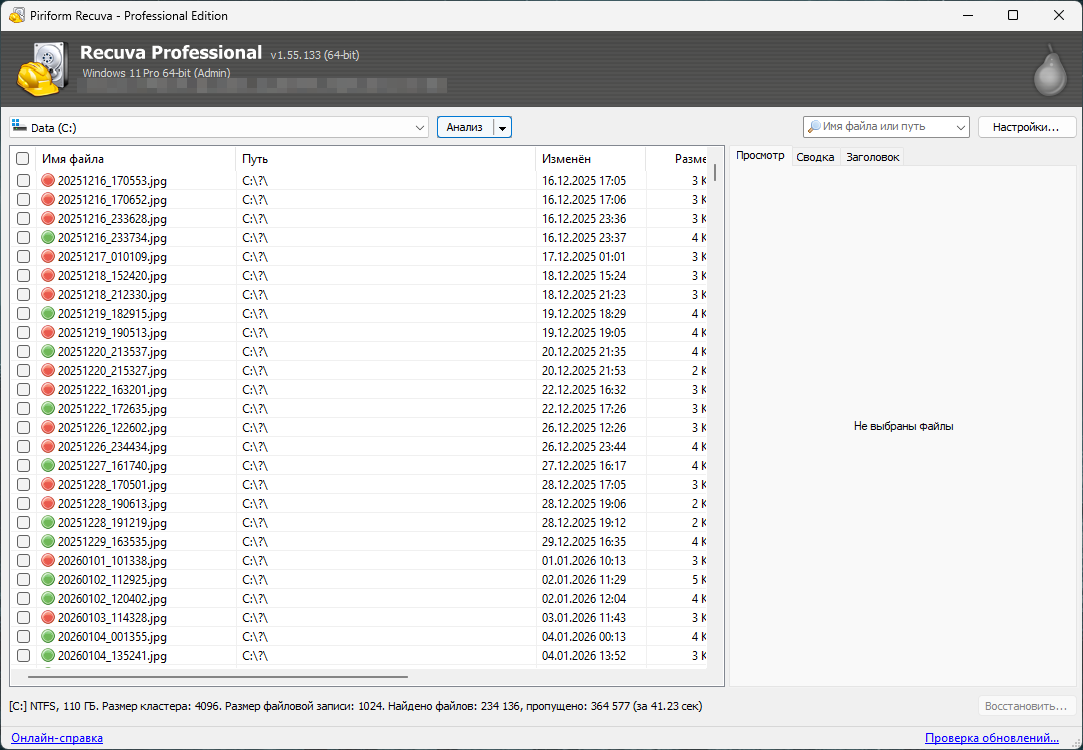Image resolution: width=1083 pixels, height=750 pixels.
Task: Check the box for 20251216_233628.jpg
Action: pos(23,218)
